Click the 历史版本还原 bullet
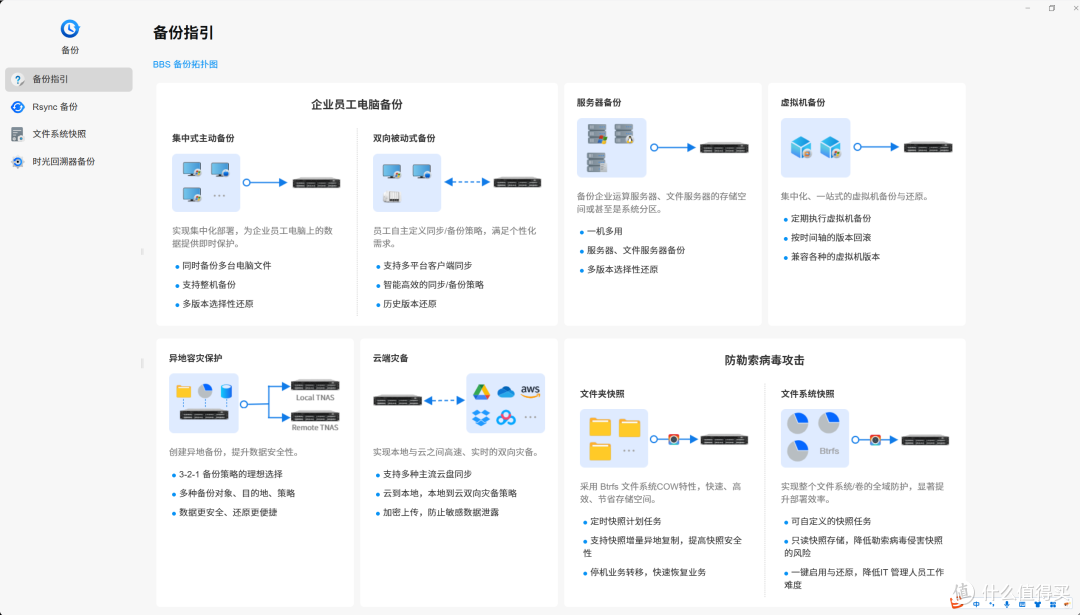The height and width of the screenshot is (615, 1080). pyautogui.click(x=410, y=304)
